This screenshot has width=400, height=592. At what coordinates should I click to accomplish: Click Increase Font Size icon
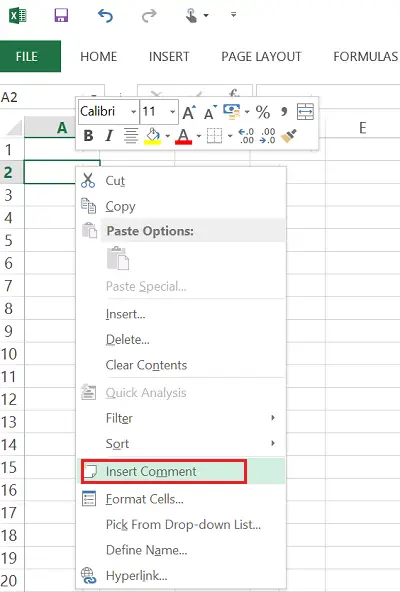click(x=189, y=112)
